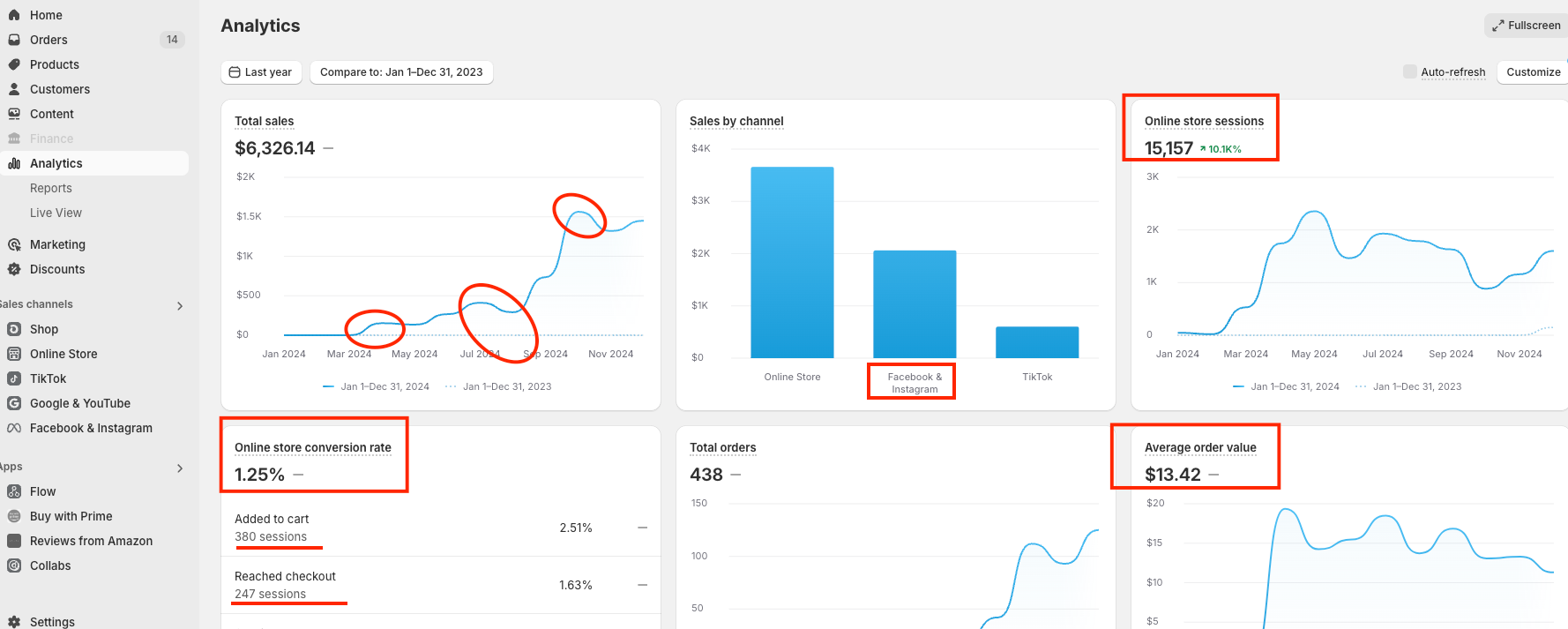This screenshot has height=629, width=1568.
Task: Expand the Apps section chevron
Action: click(x=180, y=468)
